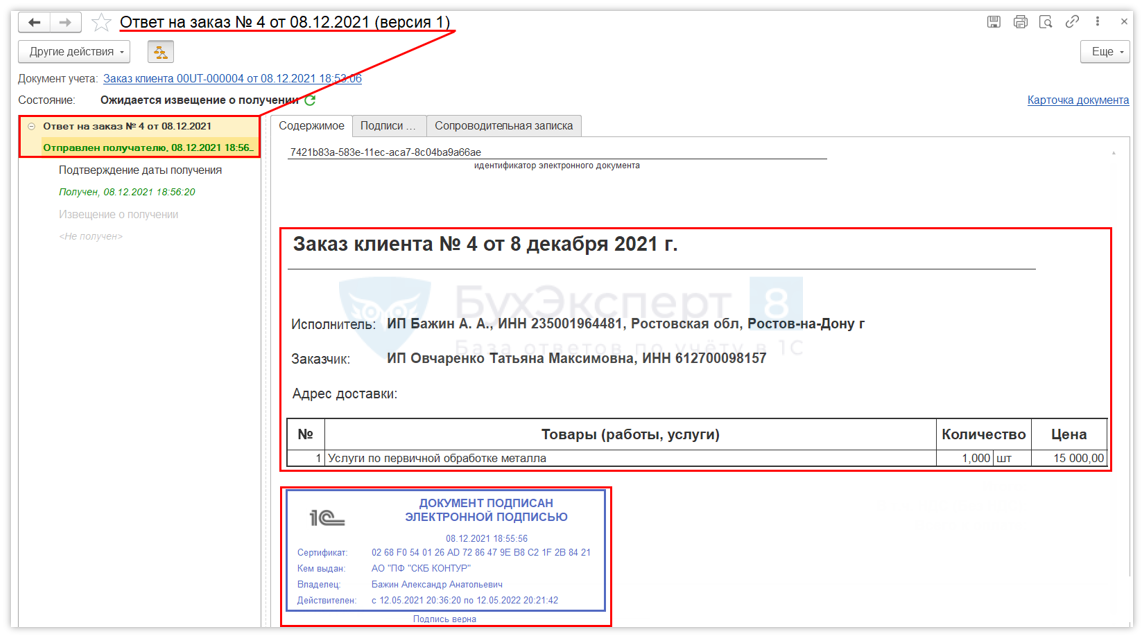Click the Отправлен получателю status line
Viewport: 1144px width, 638px height.
(x=148, y=147)
